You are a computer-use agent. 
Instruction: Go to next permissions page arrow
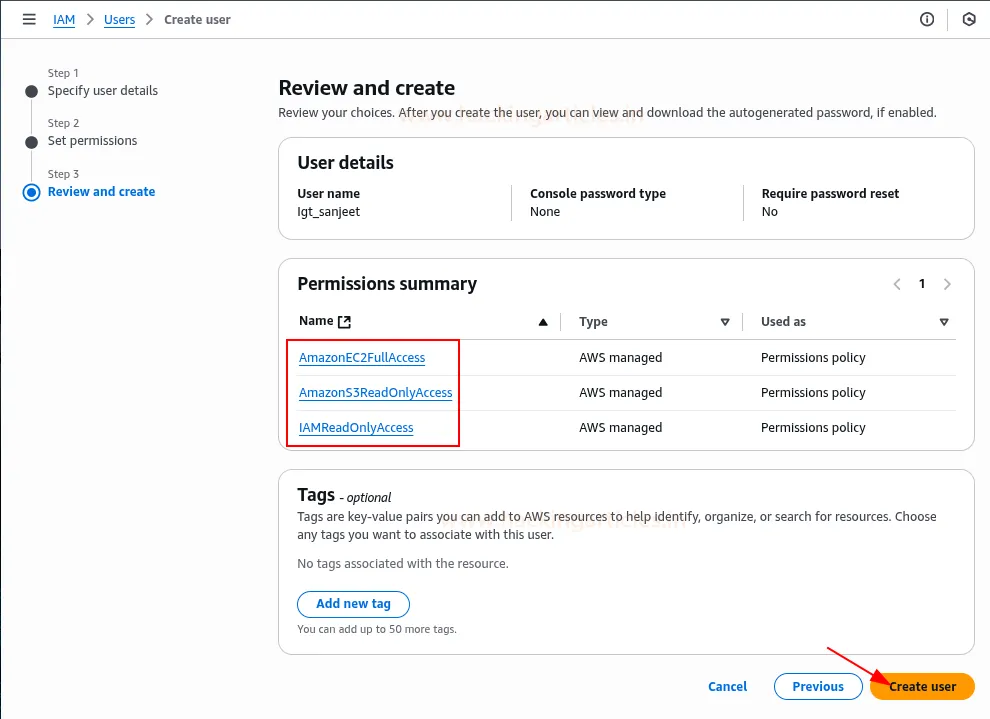(x=947, y=284)
